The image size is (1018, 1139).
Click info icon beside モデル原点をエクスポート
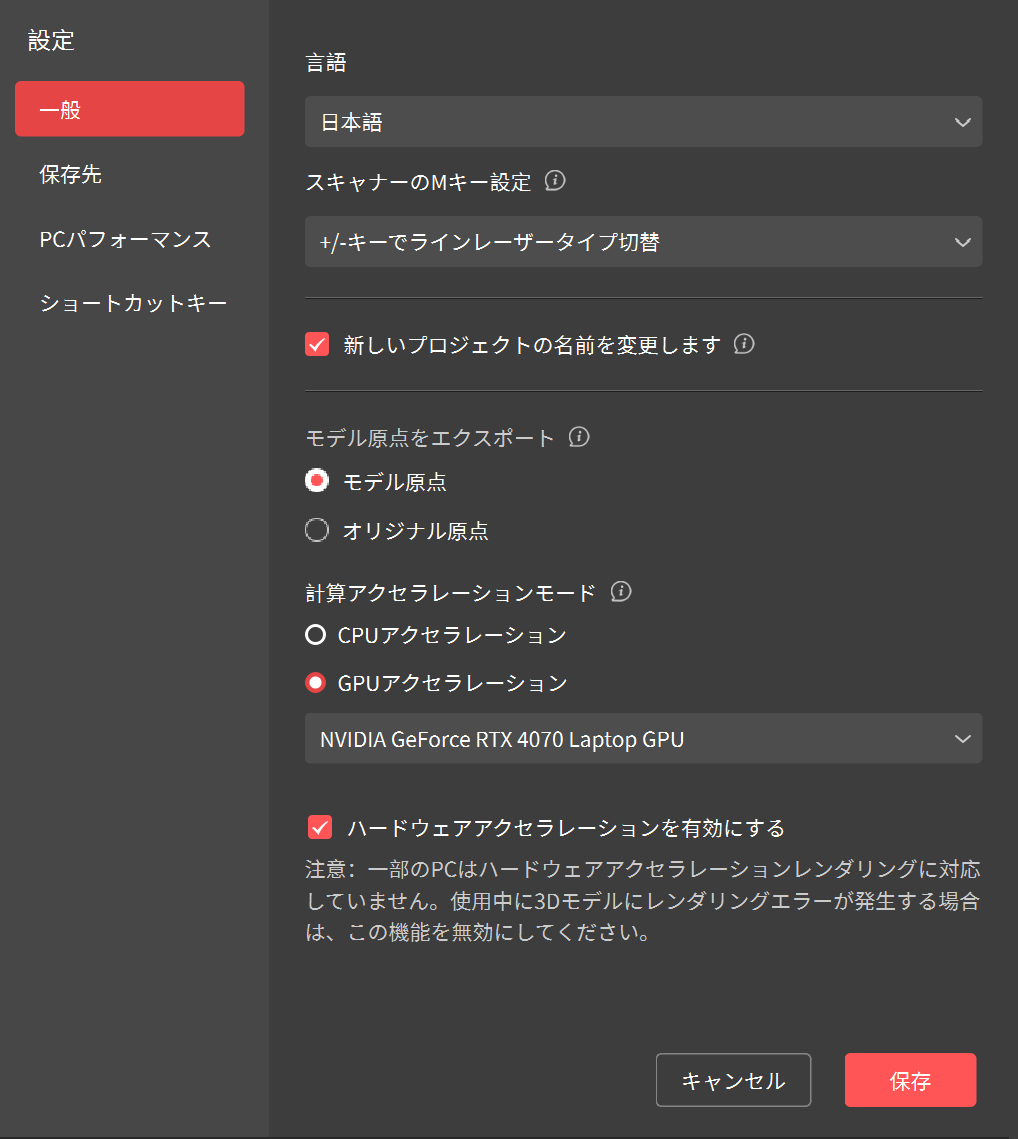579,437
